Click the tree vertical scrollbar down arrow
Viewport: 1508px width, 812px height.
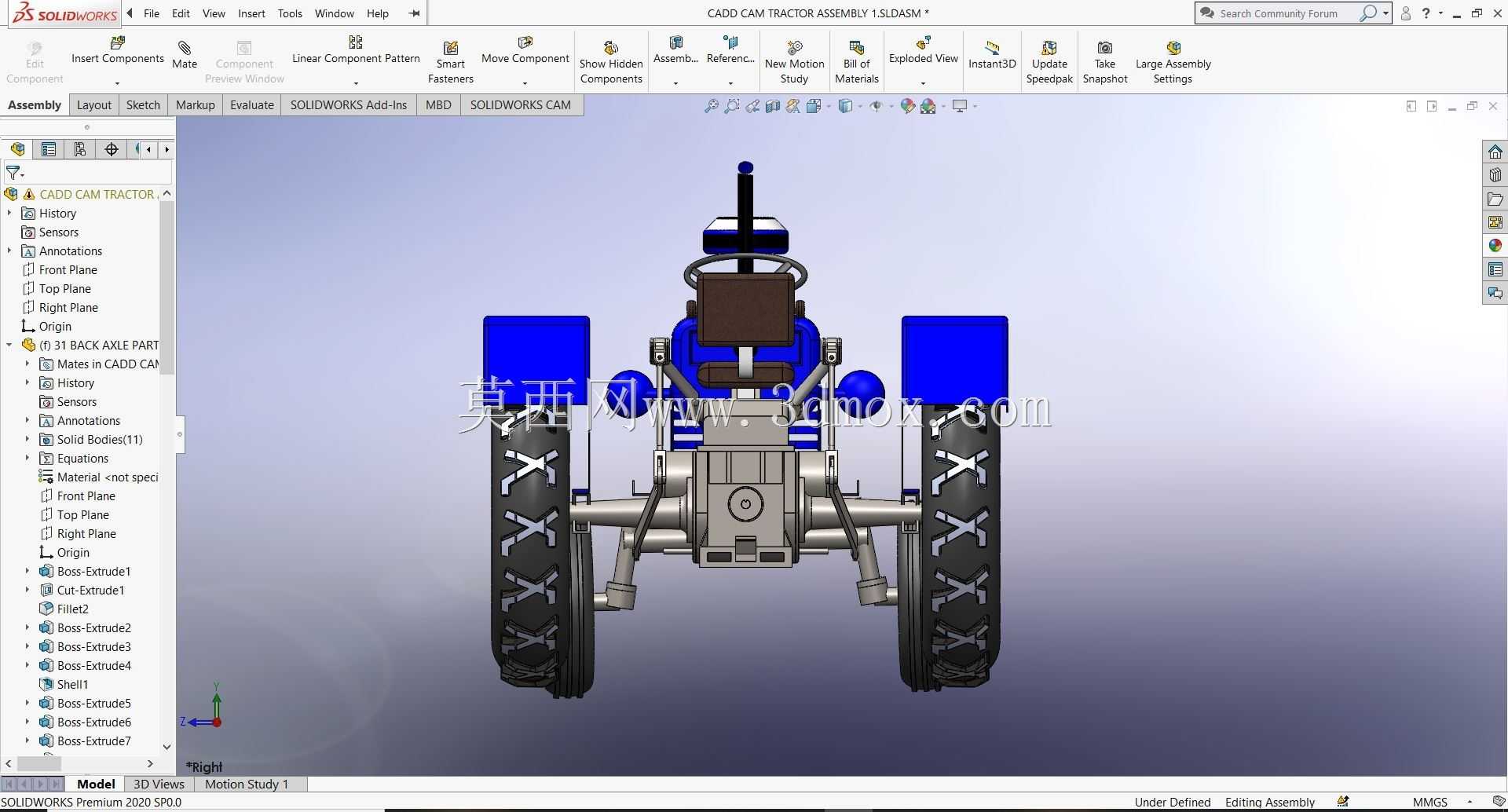[167, 747]
